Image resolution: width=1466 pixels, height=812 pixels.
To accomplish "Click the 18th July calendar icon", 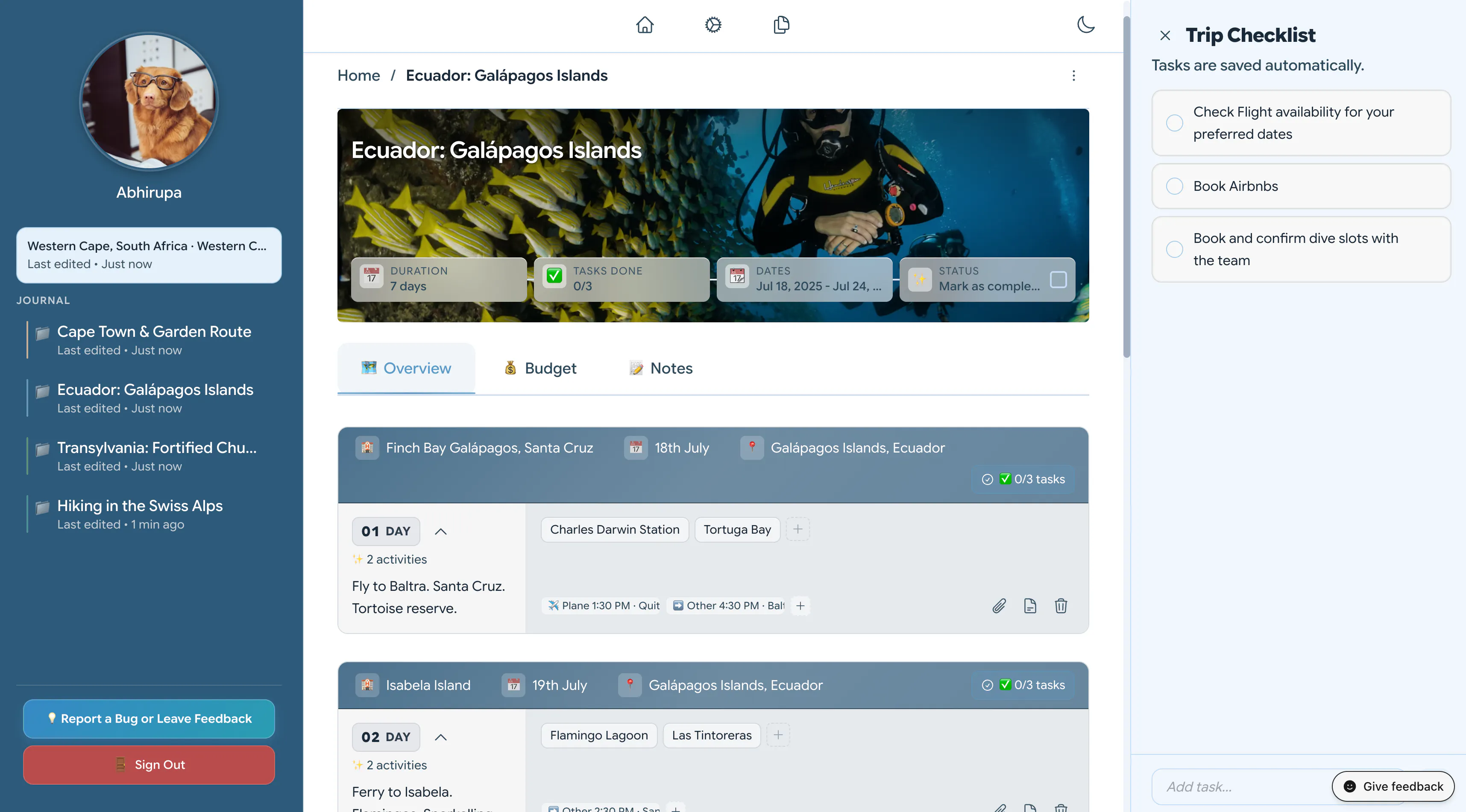I will point(636,447).
